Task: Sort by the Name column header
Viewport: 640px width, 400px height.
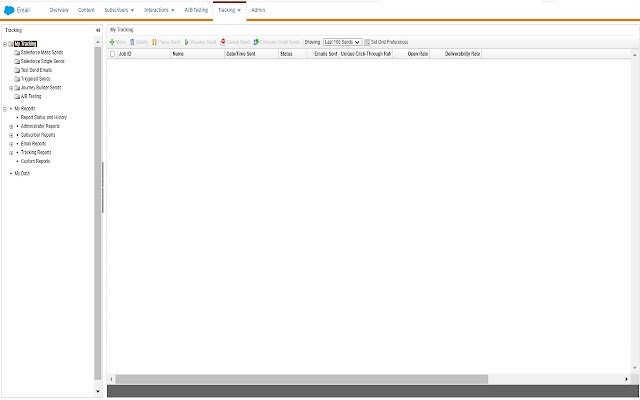Action: click(x=198, y=54)
